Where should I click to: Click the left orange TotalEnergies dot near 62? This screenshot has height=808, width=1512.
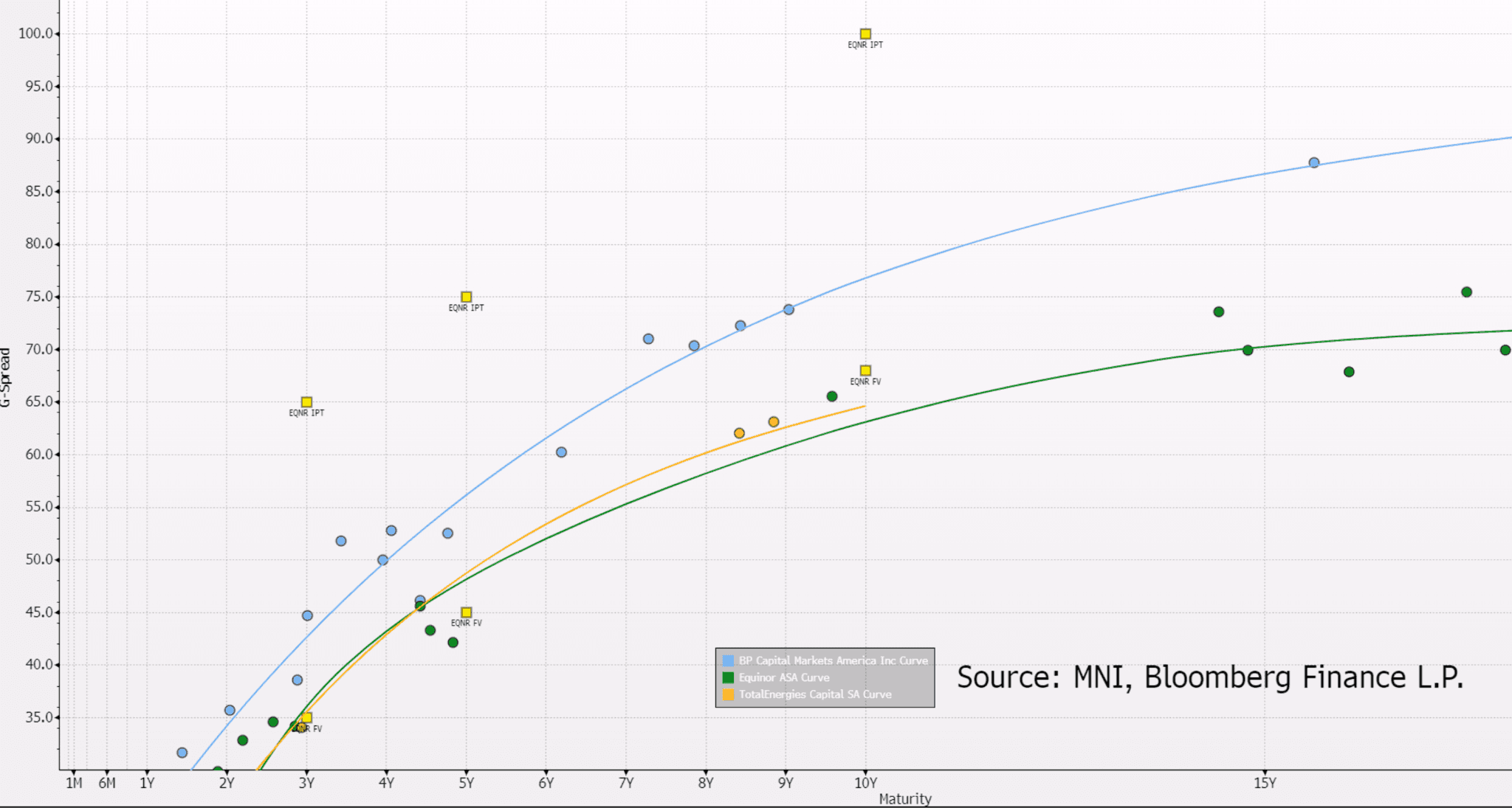[x=739, y=433]
